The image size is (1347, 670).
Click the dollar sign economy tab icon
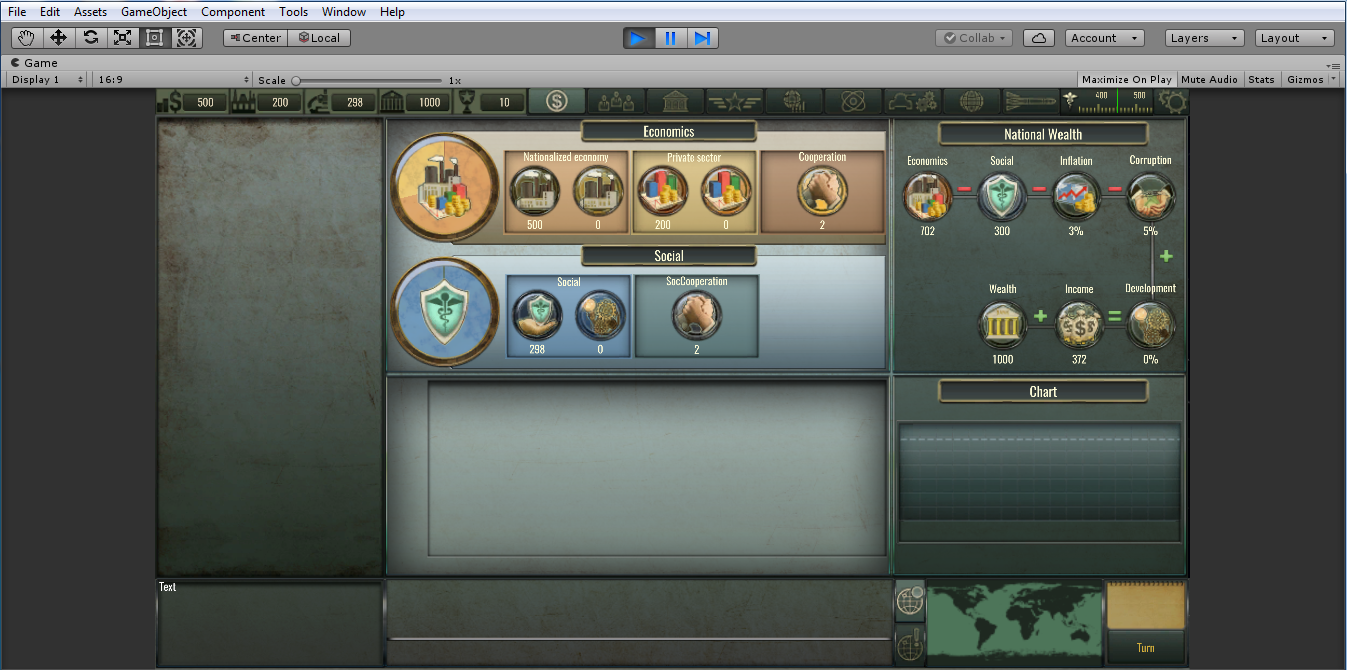click(x=557, y=101)
